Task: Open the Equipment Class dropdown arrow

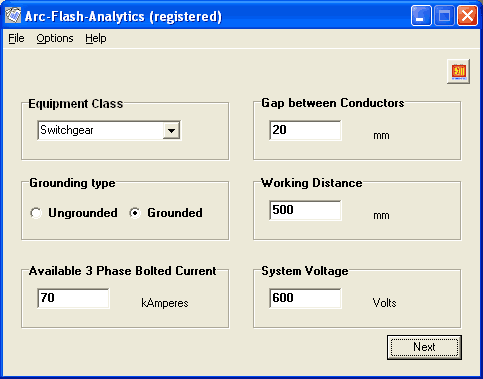Action: pos(171,130)
